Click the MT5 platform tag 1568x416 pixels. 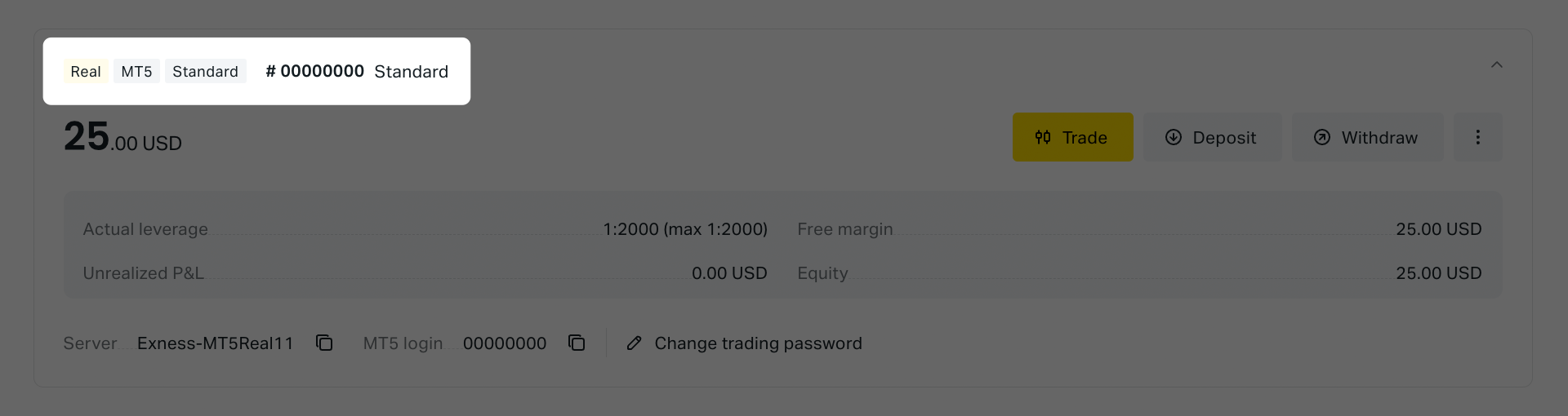tap(136, 72)
